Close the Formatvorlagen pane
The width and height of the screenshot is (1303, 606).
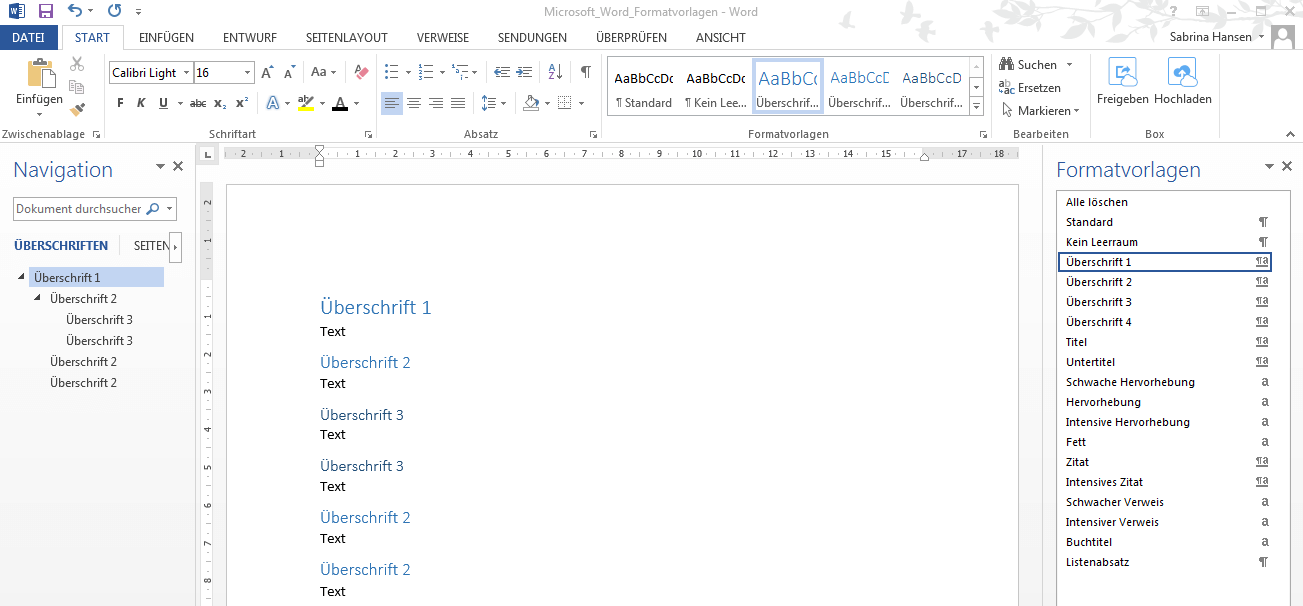click(1287, 167)
